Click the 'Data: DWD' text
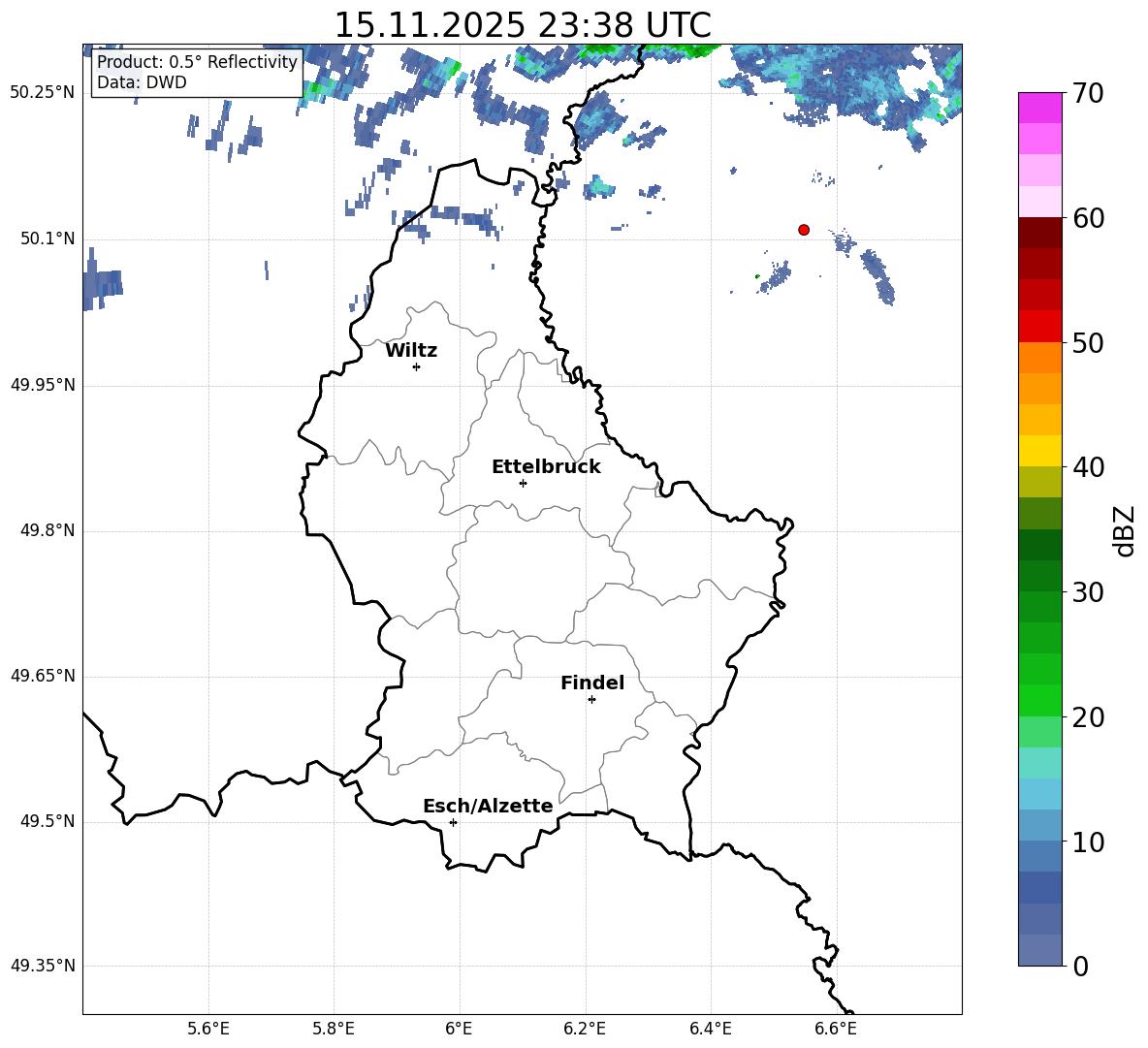The image size is (1148, 1048). coord(142,82)
